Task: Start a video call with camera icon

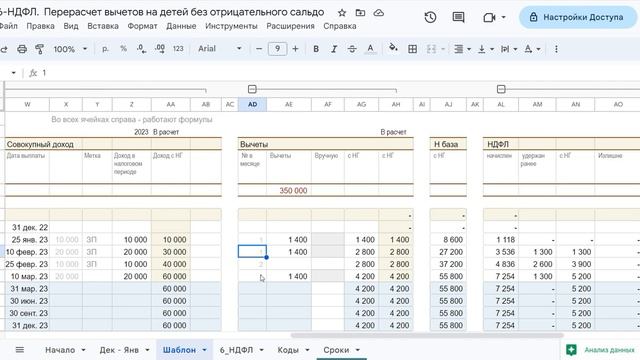Action: pos(489,17)
